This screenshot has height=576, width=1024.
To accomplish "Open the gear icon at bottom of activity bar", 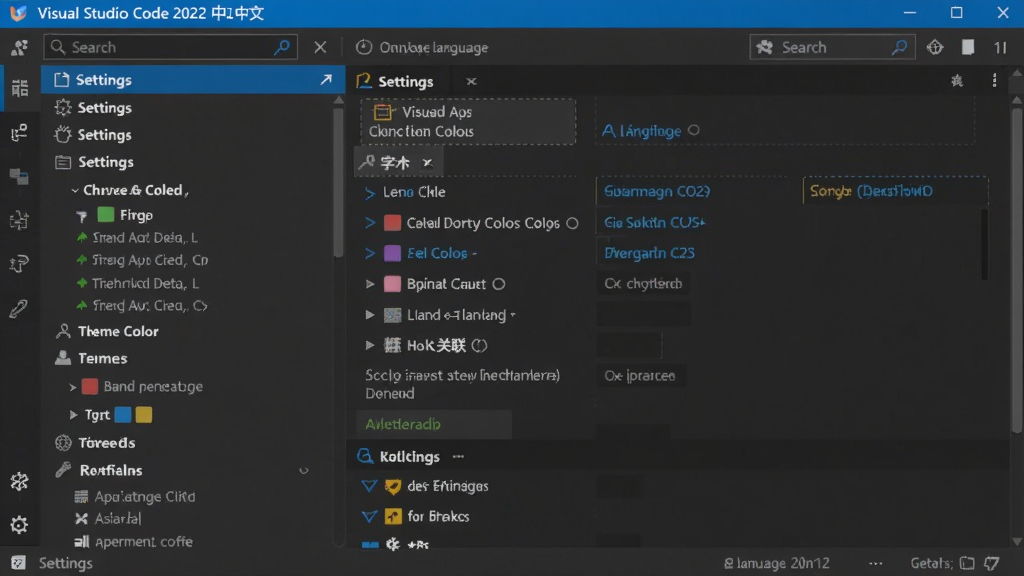I will pyautogui.click(x=20, y=524).
